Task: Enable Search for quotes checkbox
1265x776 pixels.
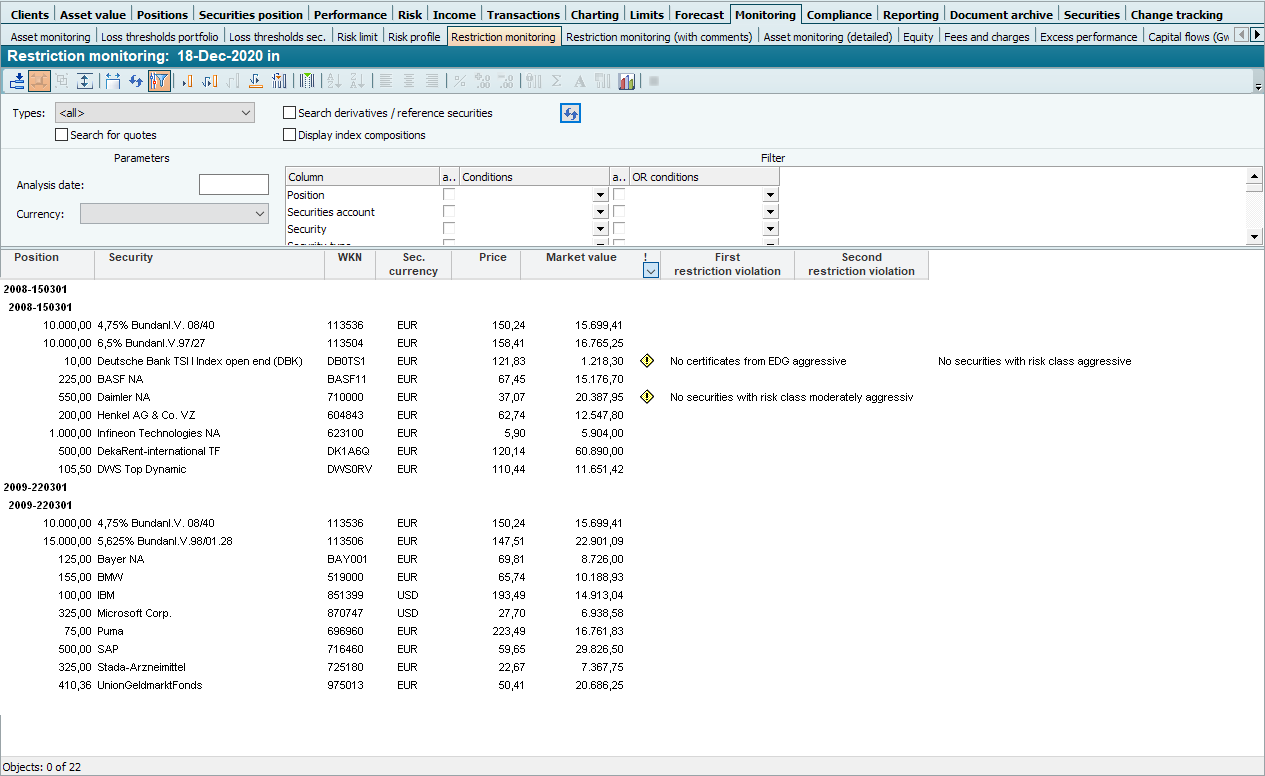Action: 62,135
